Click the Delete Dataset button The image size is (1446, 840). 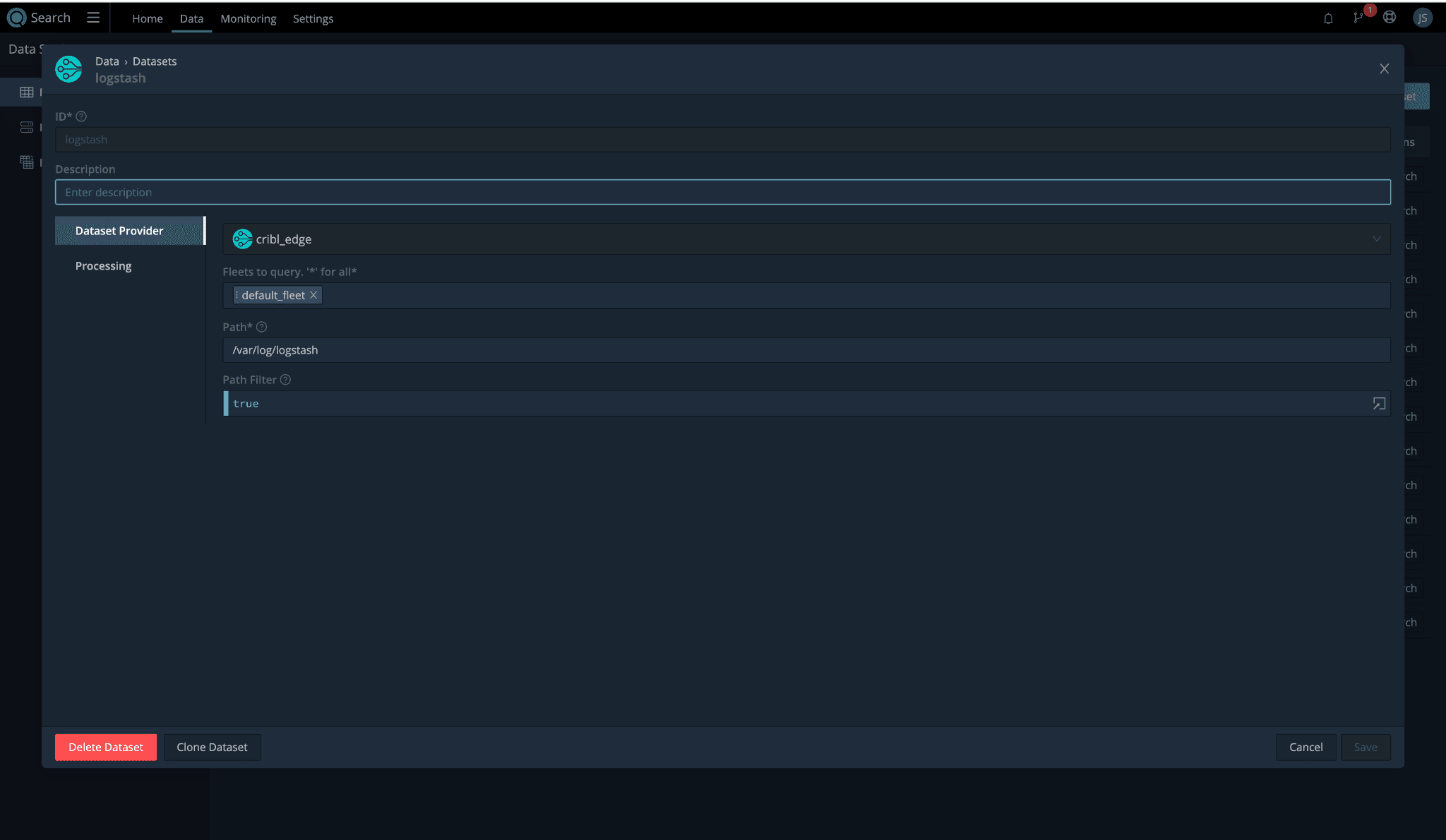pyautogui.click(x=106, y=747)
